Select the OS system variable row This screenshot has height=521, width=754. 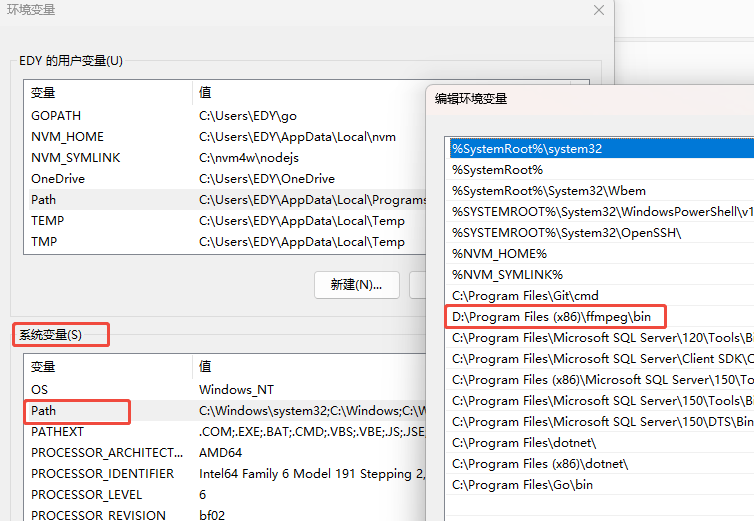click(40, 390)
